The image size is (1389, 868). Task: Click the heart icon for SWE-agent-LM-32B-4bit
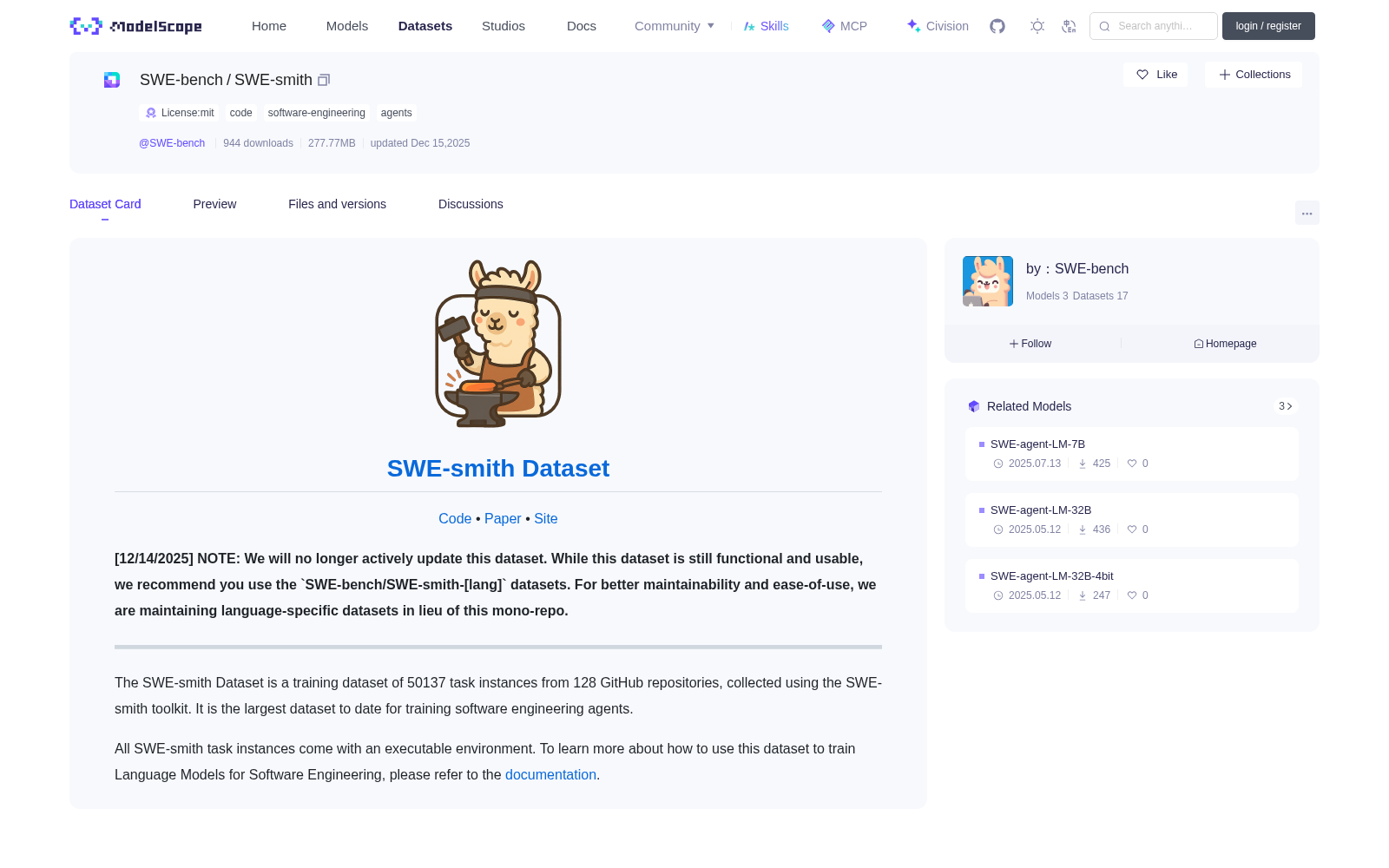pyautogui.click(x=1132, y=595)
